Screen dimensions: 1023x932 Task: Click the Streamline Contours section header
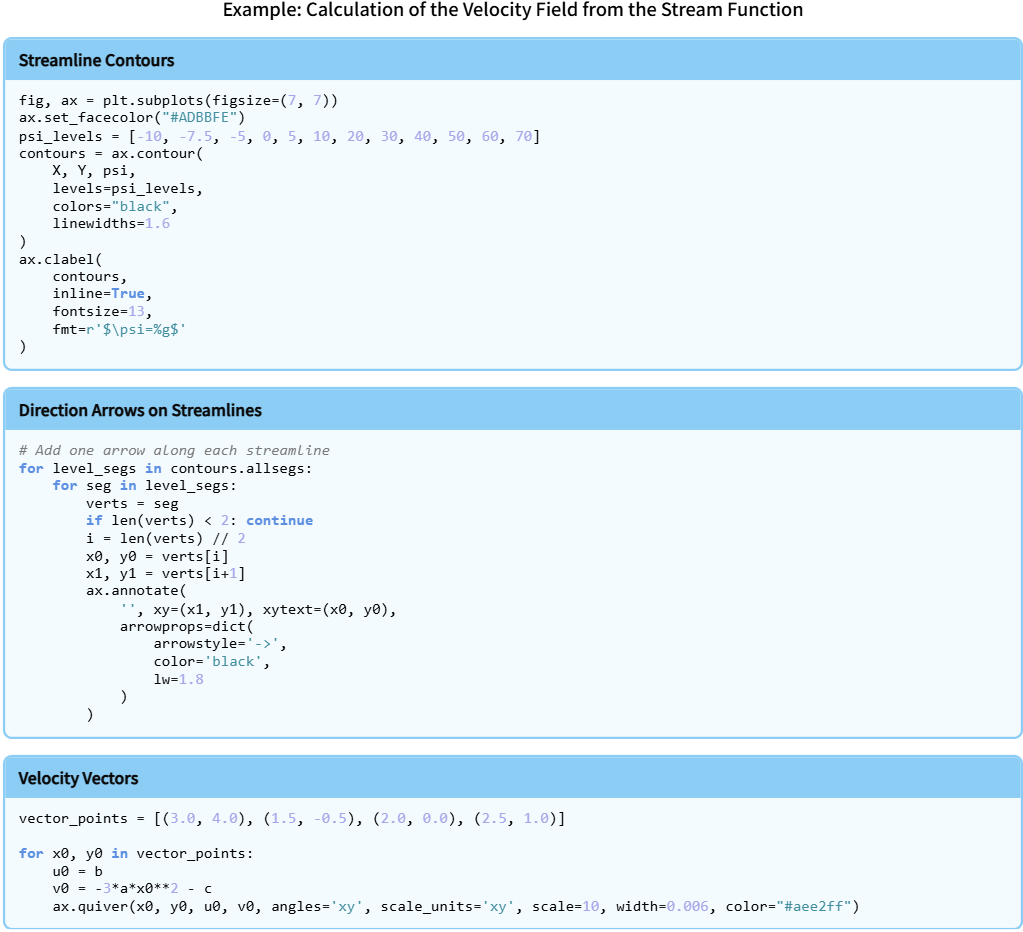click(96, 61)
